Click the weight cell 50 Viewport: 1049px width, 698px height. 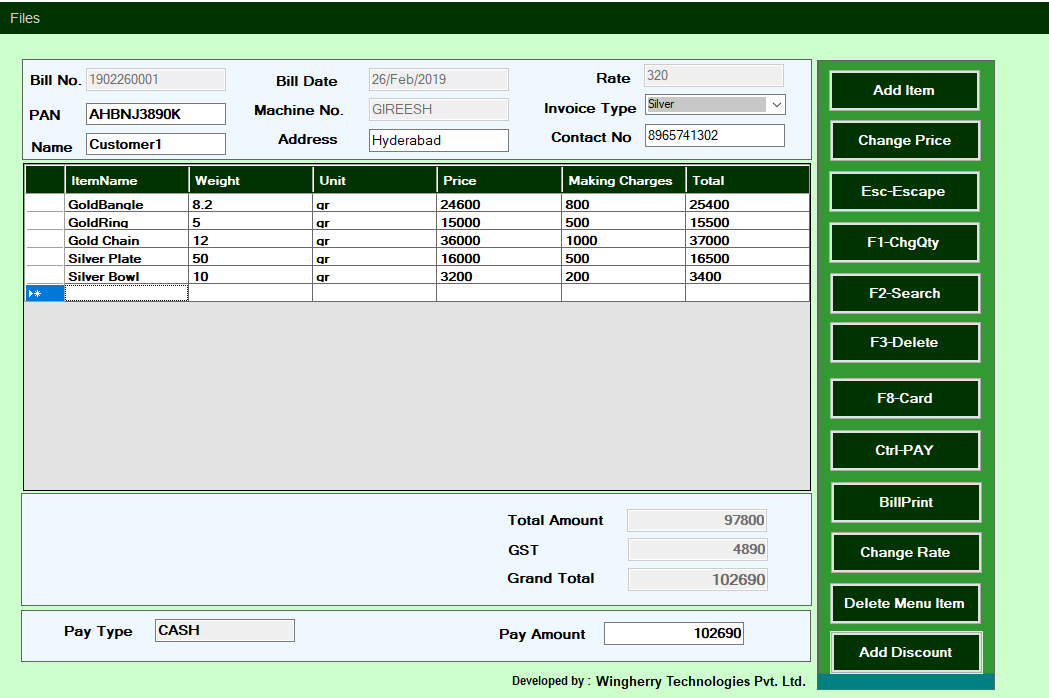(x=250, y=258)
